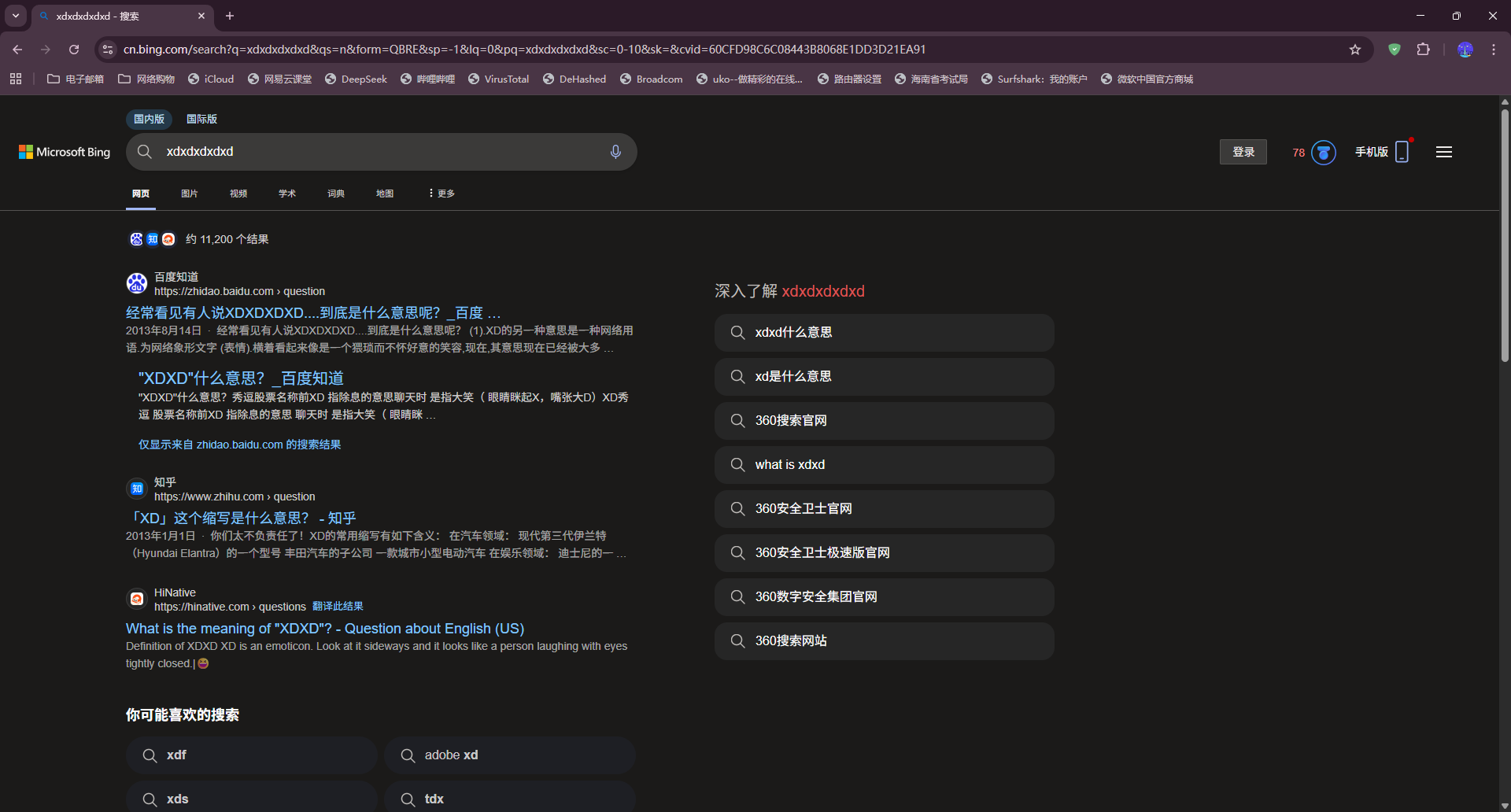Viewport: 1511px width, 812px height.
Task: Switch to the 视频 search tab
Action: [238, 193]
